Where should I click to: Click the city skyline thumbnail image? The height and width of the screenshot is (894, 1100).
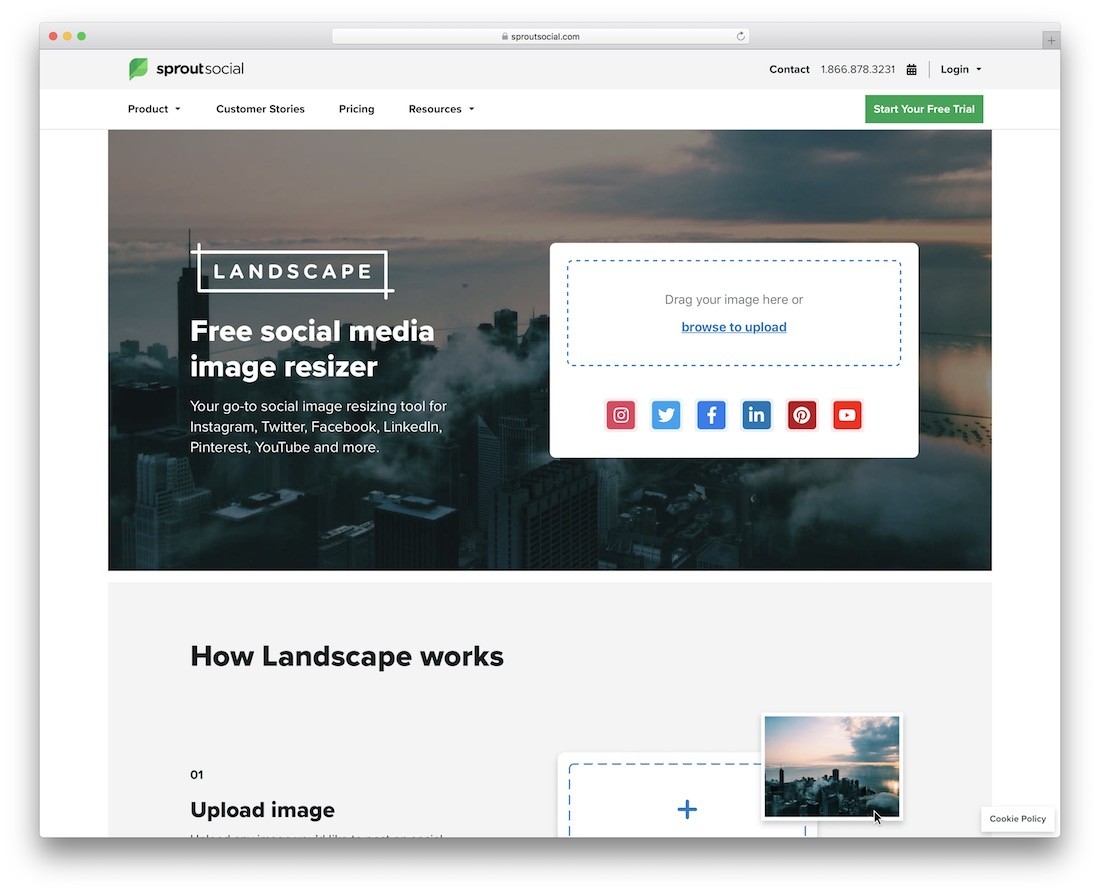click(831, 766)
